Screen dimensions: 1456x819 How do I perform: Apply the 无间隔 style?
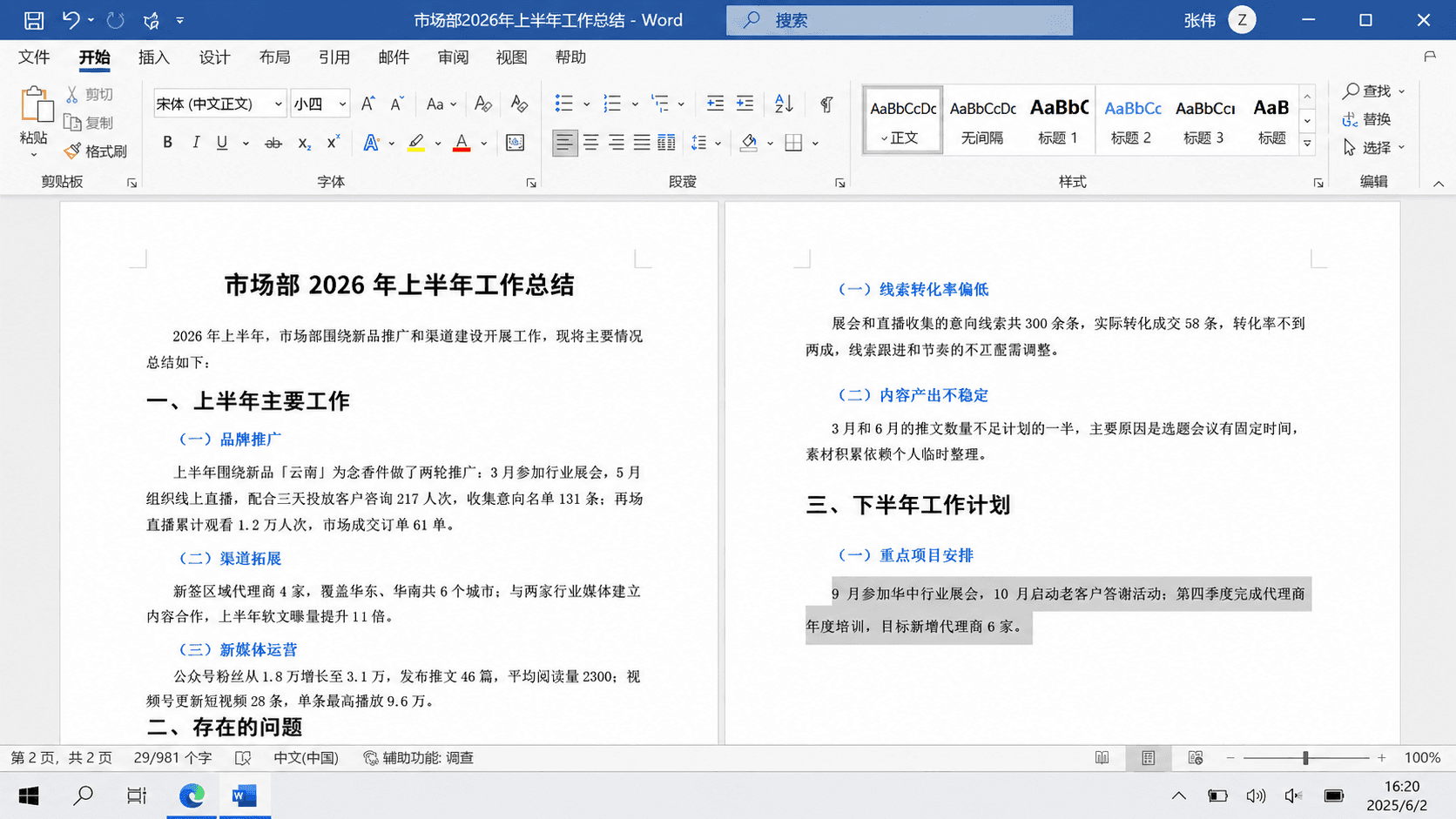[x=982, y=120]
